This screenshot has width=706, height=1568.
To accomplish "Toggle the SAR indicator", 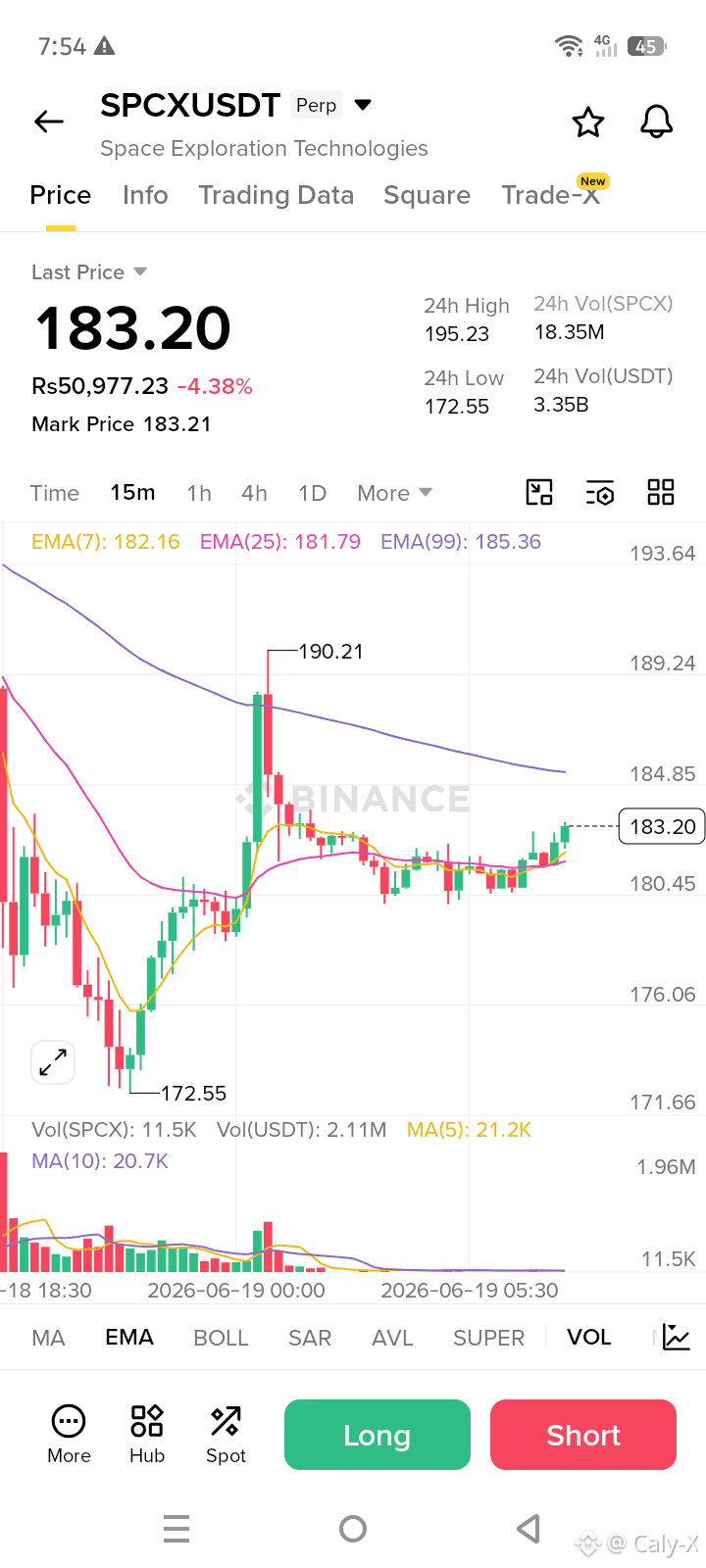I will pos(310,1338).
